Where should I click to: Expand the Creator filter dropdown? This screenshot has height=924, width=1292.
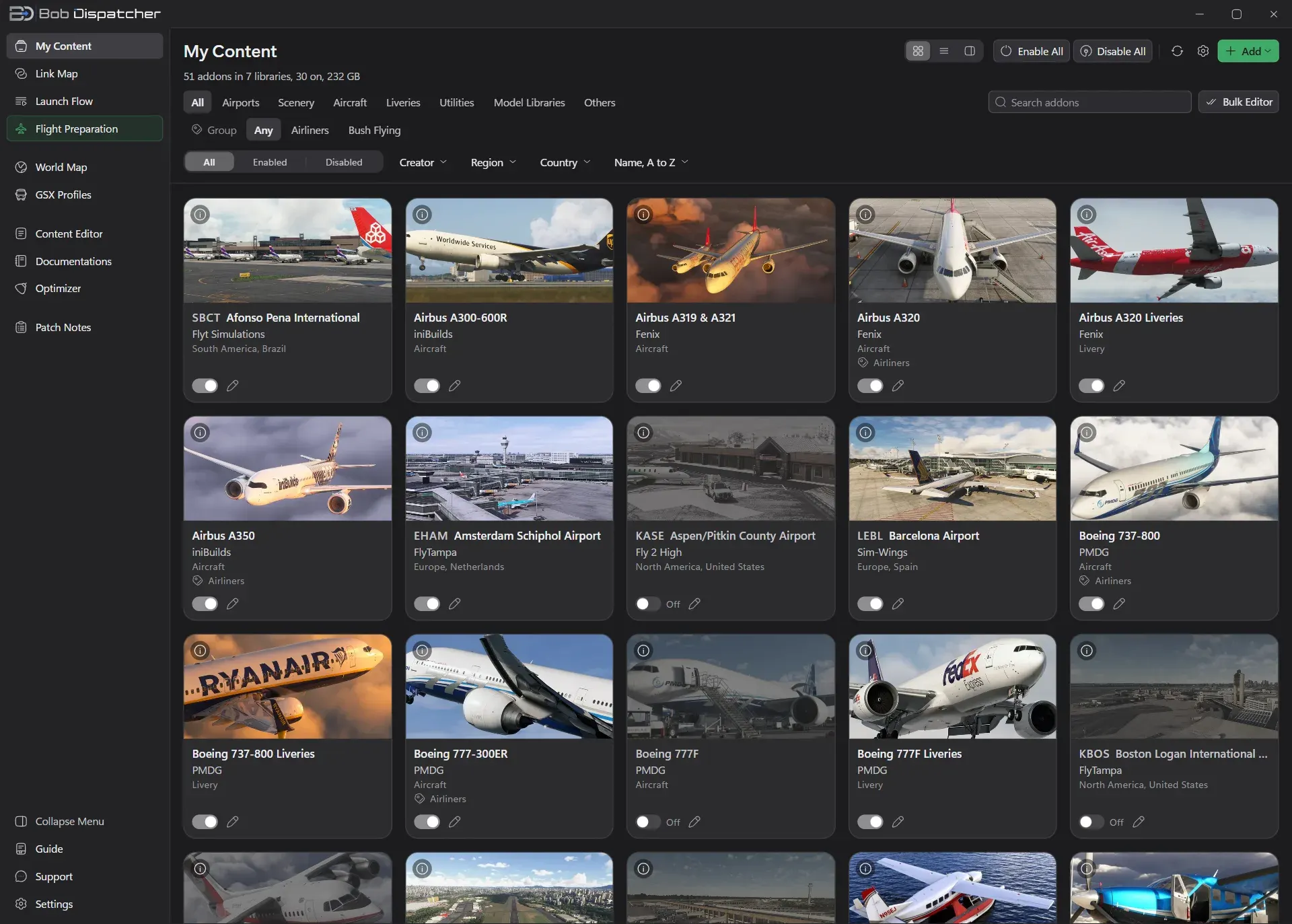(x=423, y=162)
